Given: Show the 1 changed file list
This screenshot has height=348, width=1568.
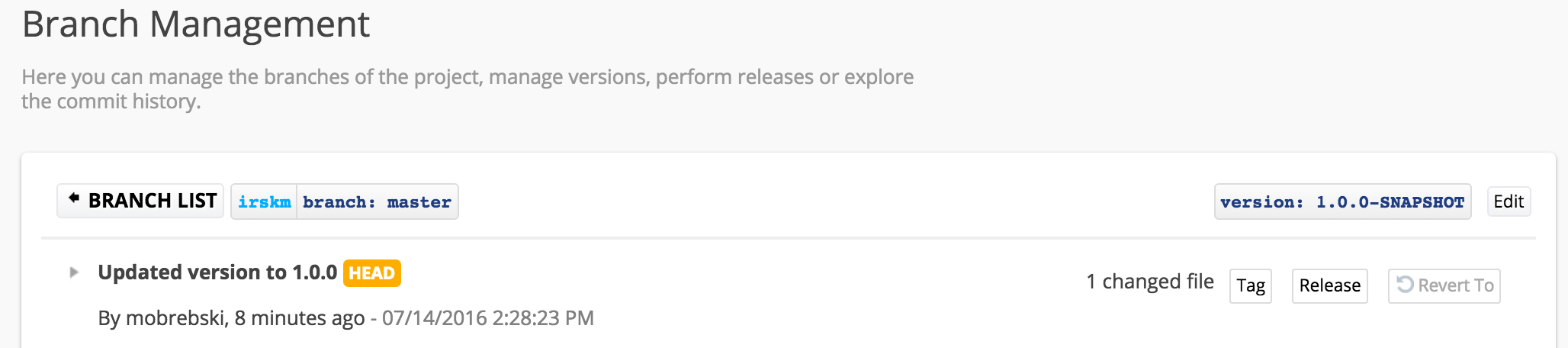Looking at the screenshot, I should 1150,282.
